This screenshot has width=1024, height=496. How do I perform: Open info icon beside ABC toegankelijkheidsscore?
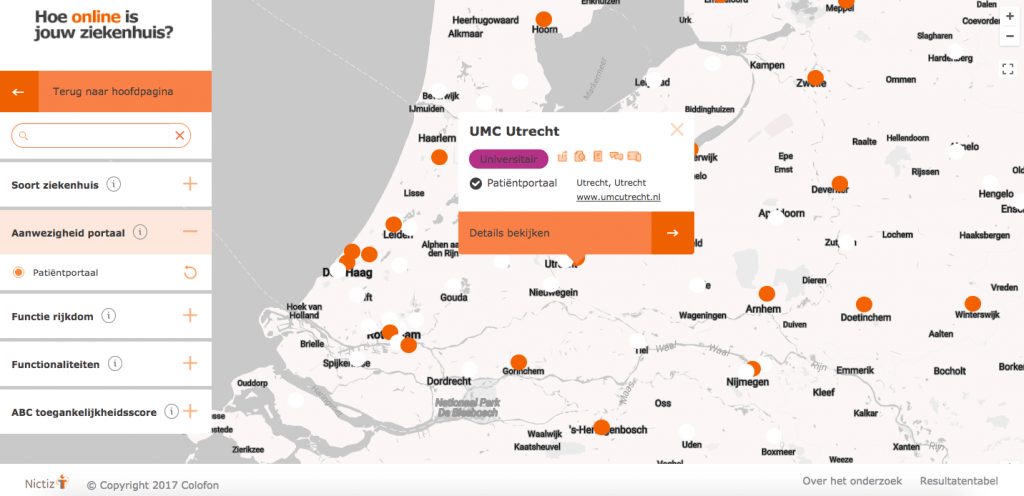(171, 411)
